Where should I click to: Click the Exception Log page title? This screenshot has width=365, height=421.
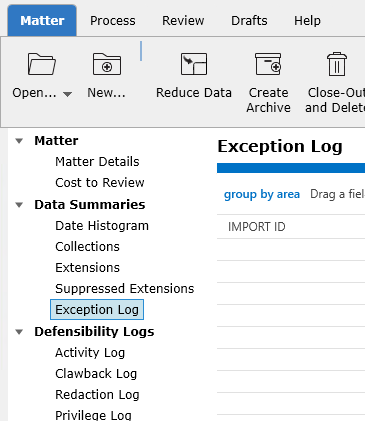tap(280, 147)
